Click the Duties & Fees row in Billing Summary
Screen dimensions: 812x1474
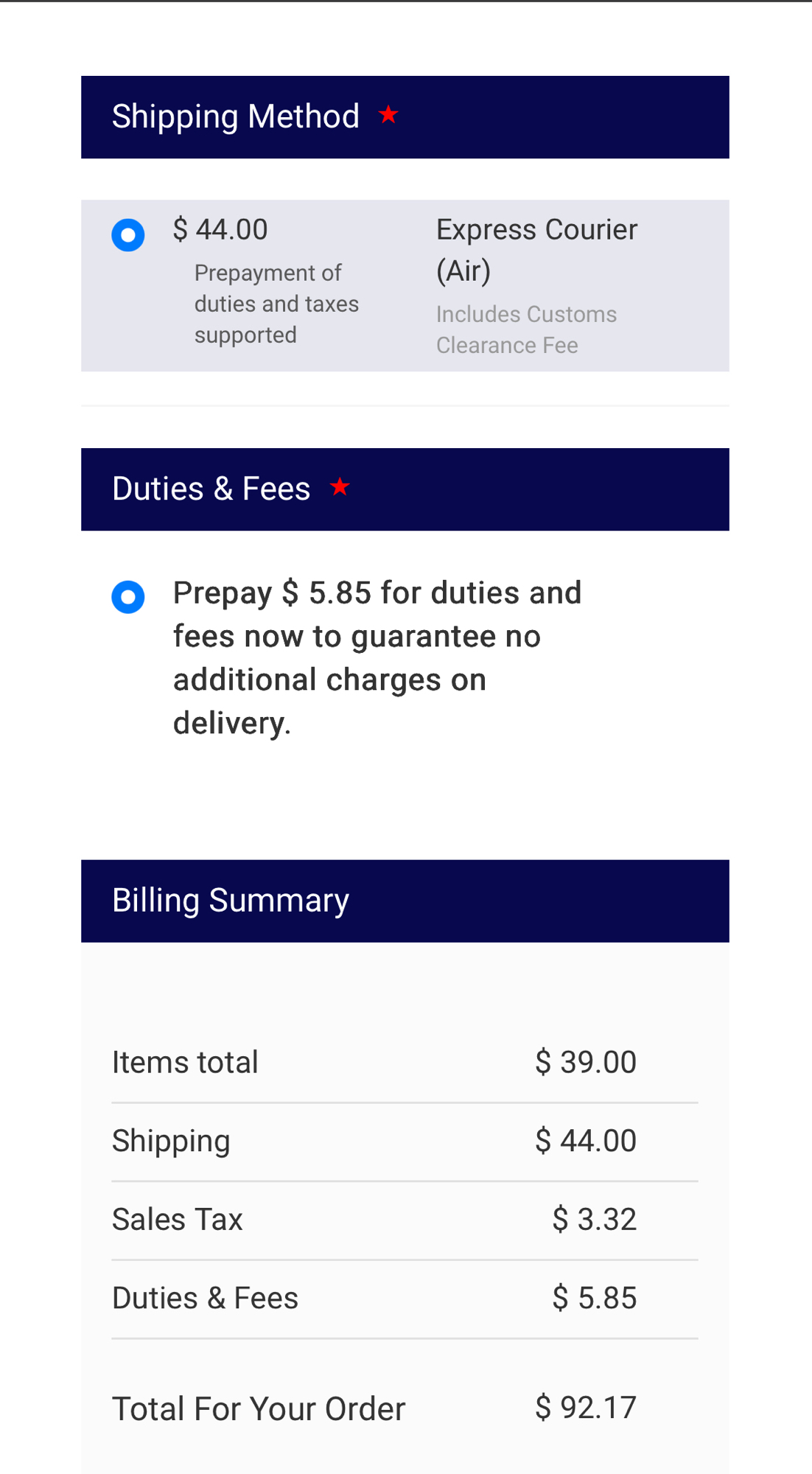205,1298
